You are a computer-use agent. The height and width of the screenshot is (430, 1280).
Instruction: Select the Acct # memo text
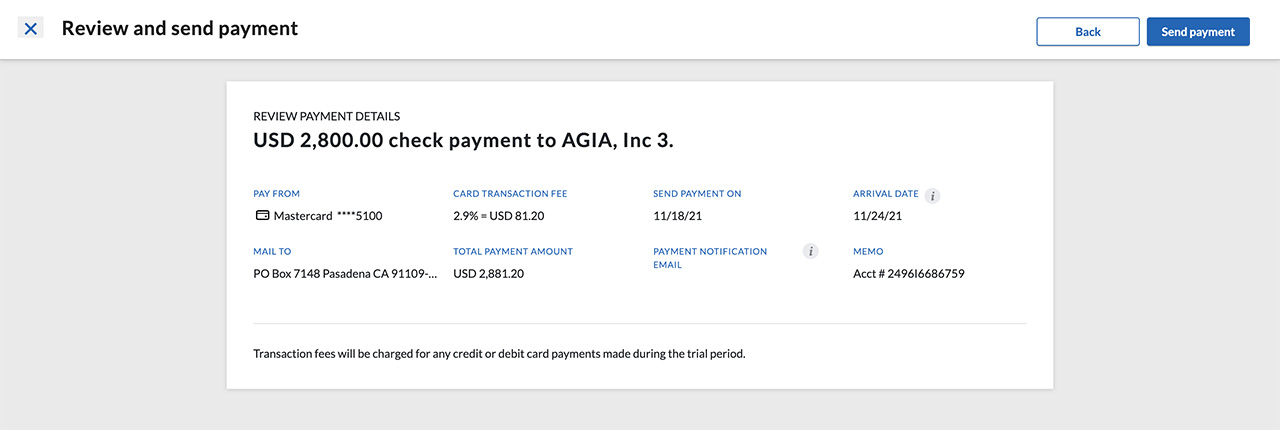click(x=908, y=273)
